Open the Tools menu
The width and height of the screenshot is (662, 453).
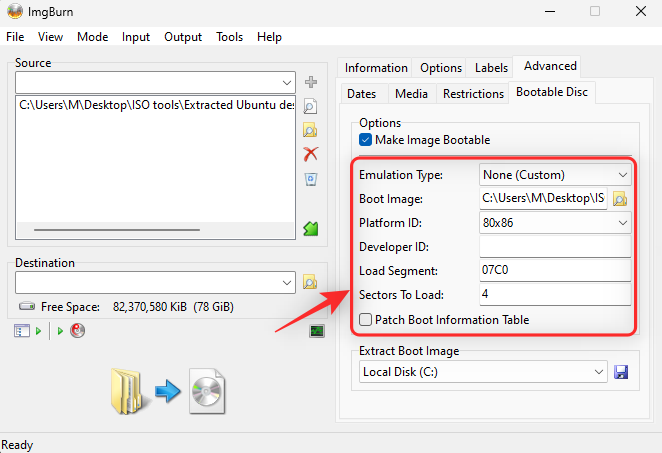click(229, 37)
